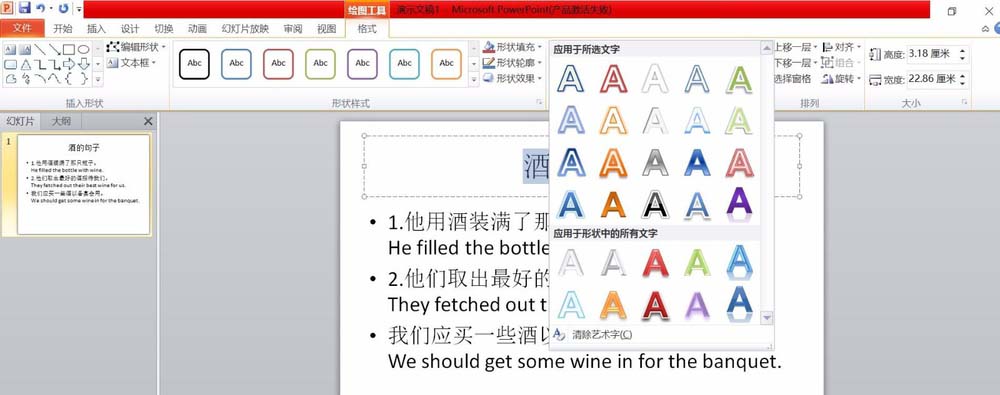Switch to the Slide Show (幻灯片放映) tab
The image size is (1000, 395).
[x=246, y=29]
